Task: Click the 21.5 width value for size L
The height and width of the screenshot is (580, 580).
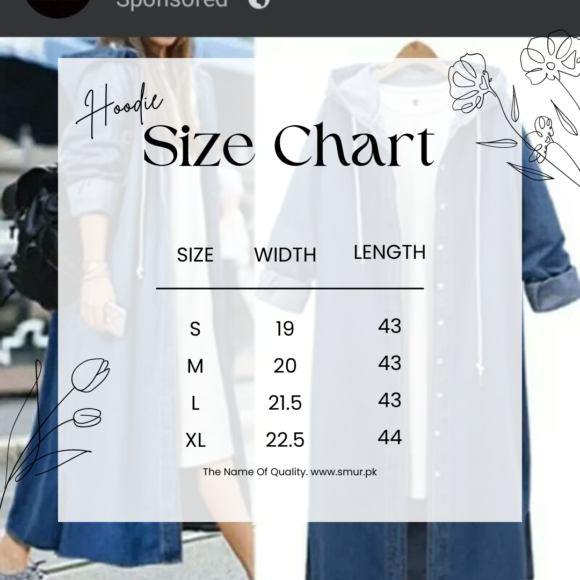Action: [285, 403]
